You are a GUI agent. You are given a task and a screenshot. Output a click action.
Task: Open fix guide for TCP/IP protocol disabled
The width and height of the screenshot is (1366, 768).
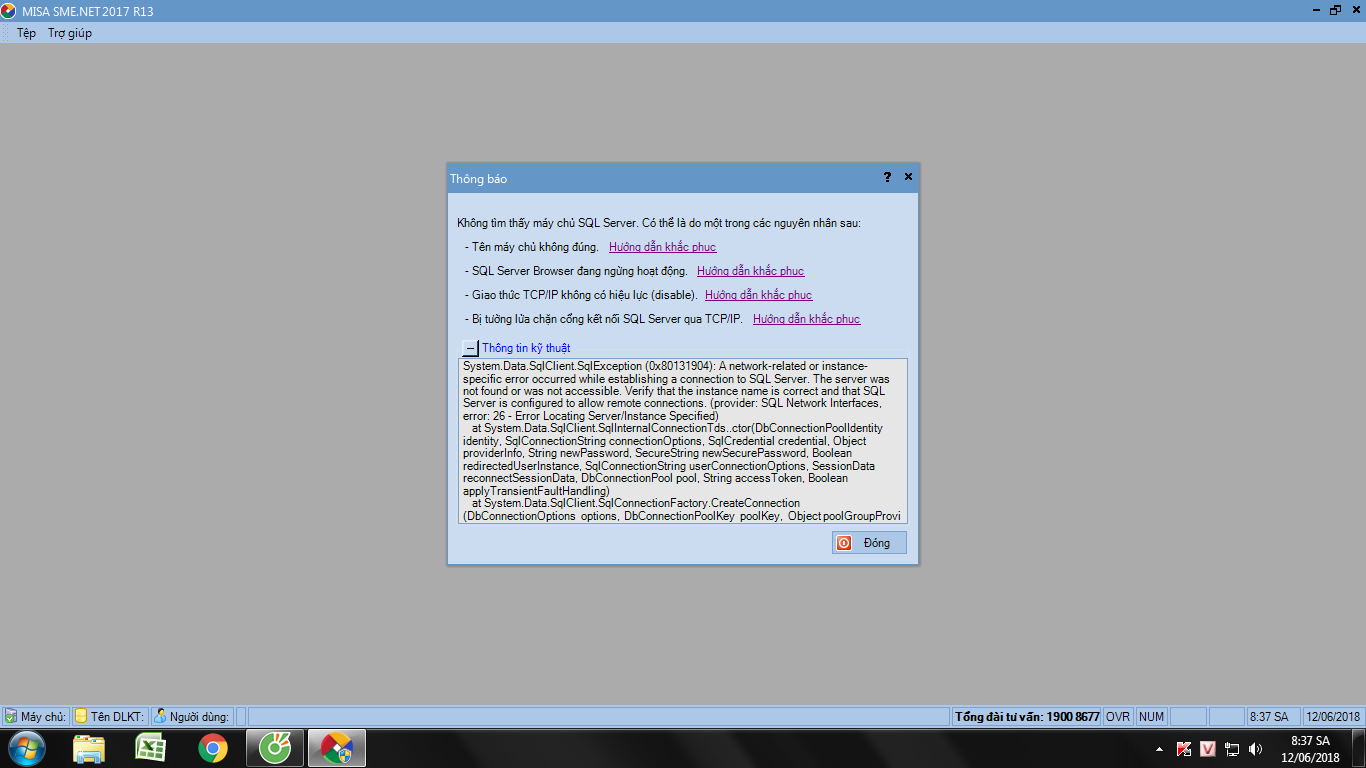(758, 295)
